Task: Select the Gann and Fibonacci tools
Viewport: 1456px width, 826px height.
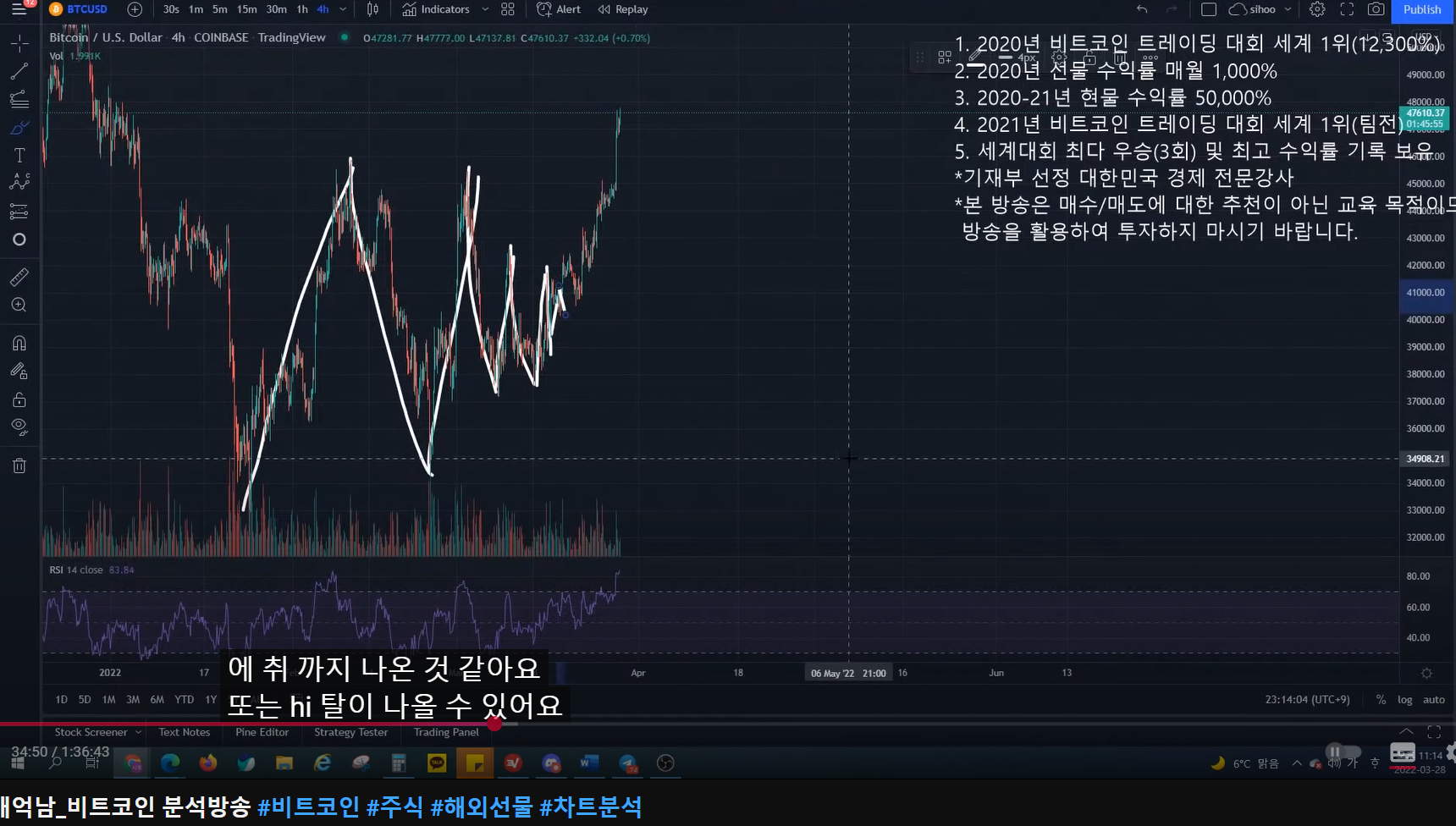Action: coord(19,99)
